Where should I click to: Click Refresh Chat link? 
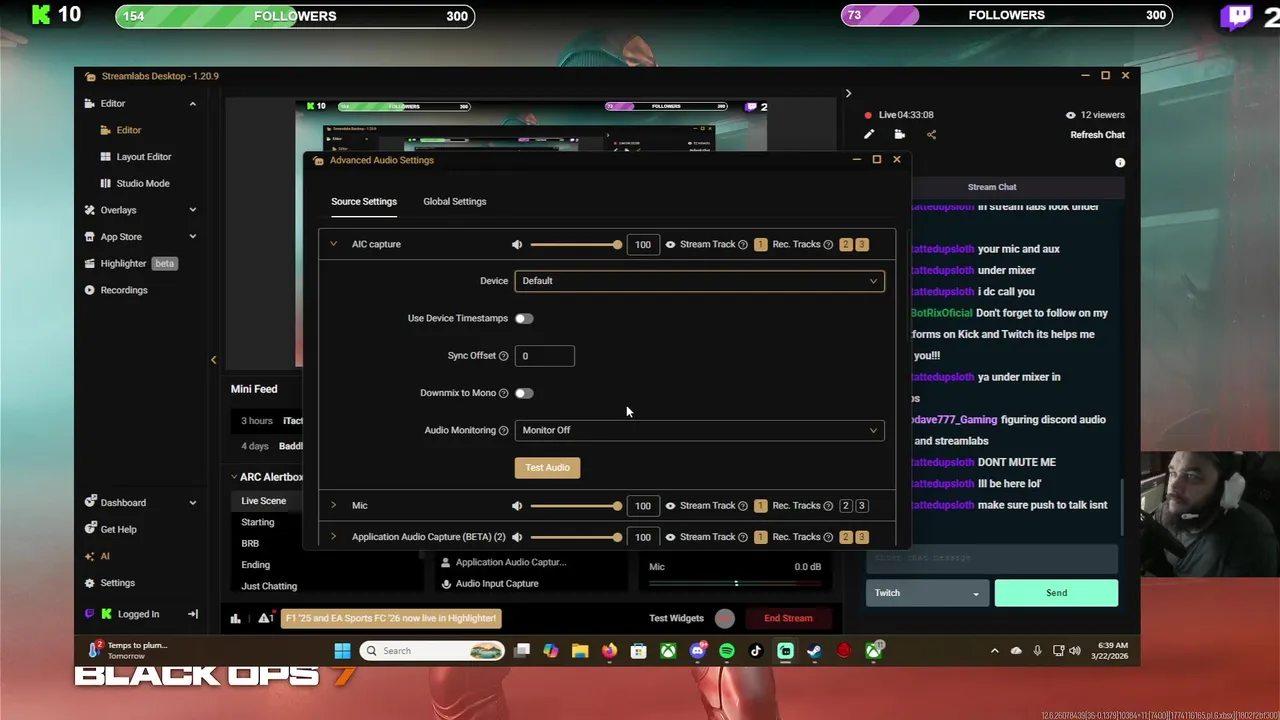[x=1097, y=135]
